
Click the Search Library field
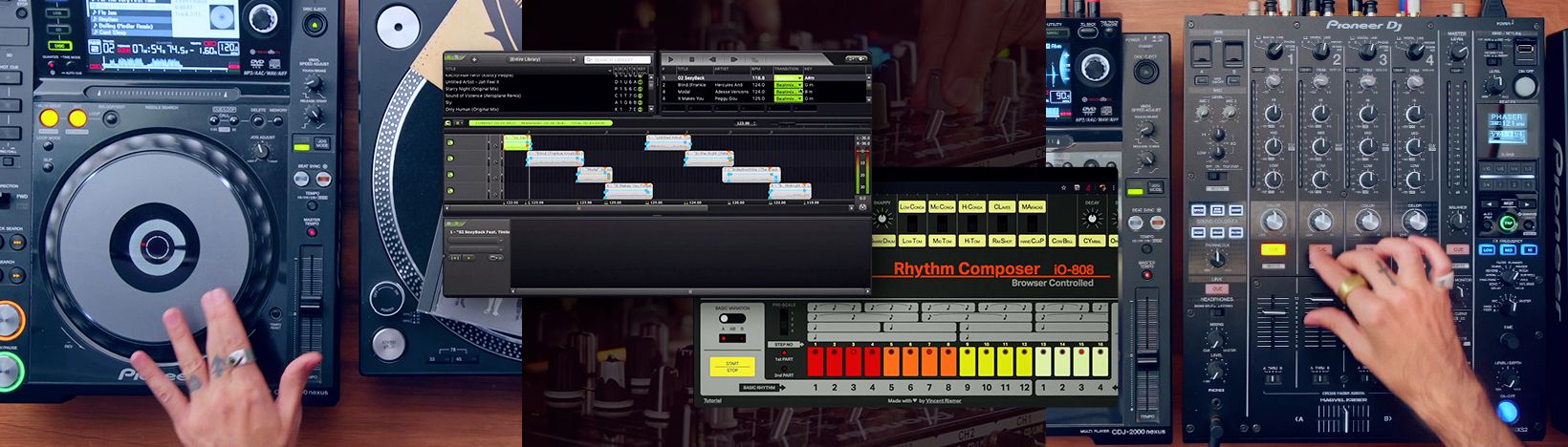pos(617,59)
